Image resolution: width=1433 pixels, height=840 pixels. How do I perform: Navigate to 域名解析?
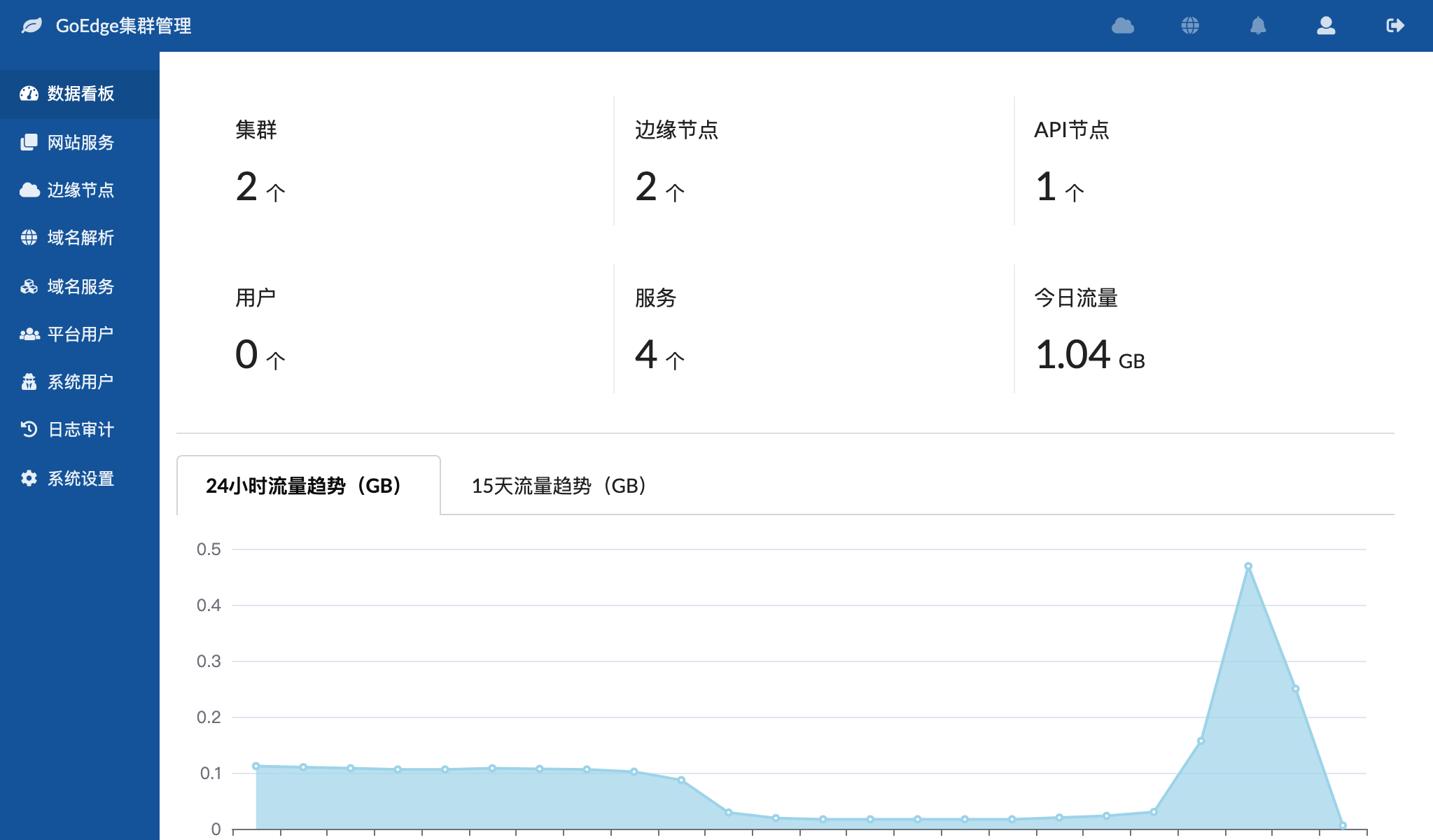tap(80, 237)
